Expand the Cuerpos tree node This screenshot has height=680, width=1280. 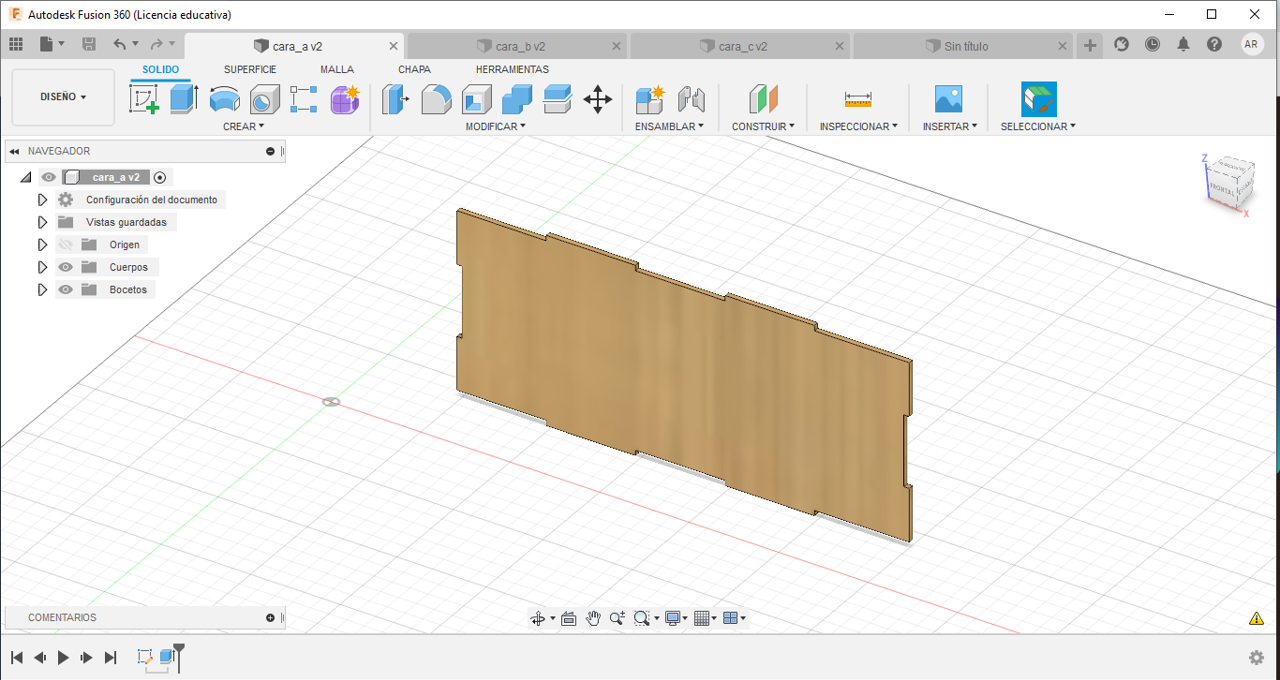pos(42,267)
